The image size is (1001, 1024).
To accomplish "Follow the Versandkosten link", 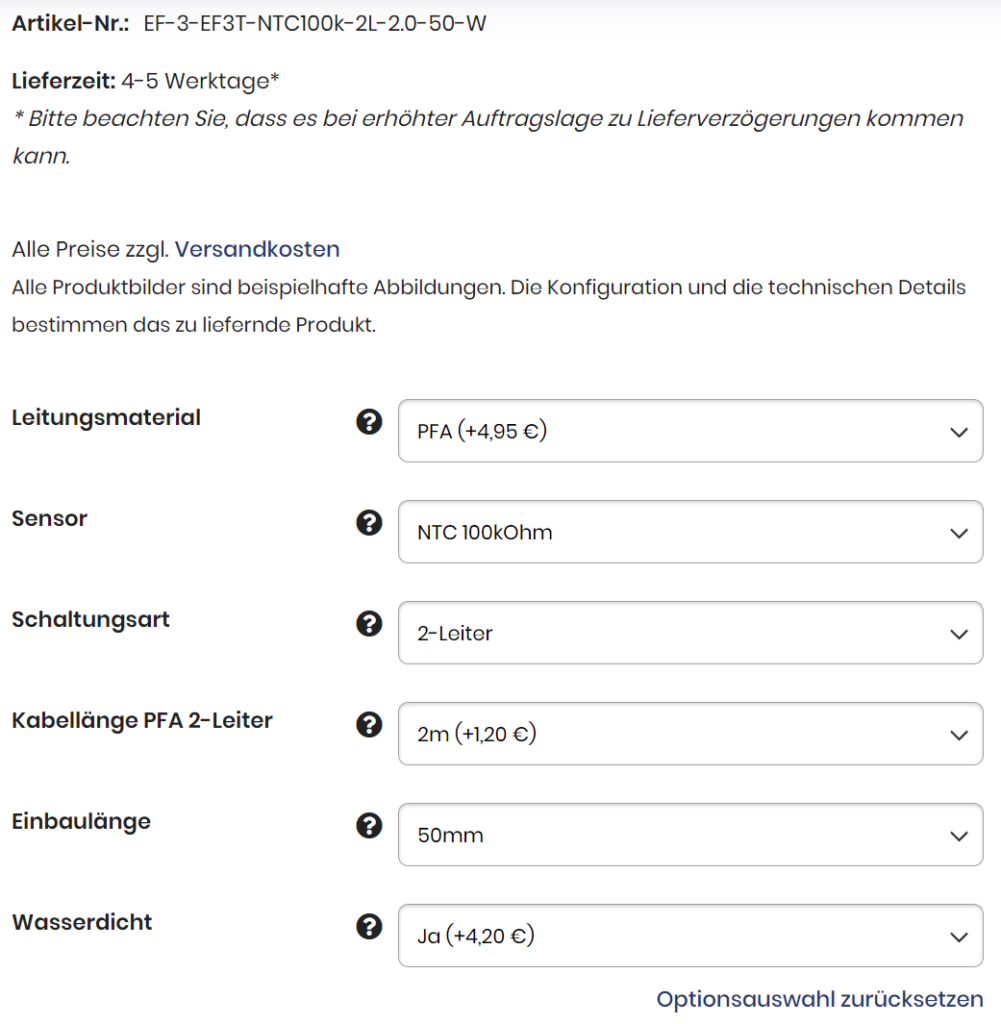I will click(257, 249).
